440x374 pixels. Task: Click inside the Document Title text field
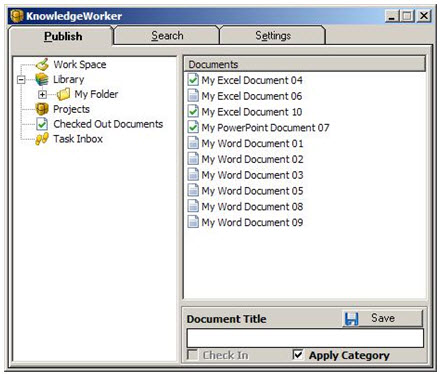(305, 338)
